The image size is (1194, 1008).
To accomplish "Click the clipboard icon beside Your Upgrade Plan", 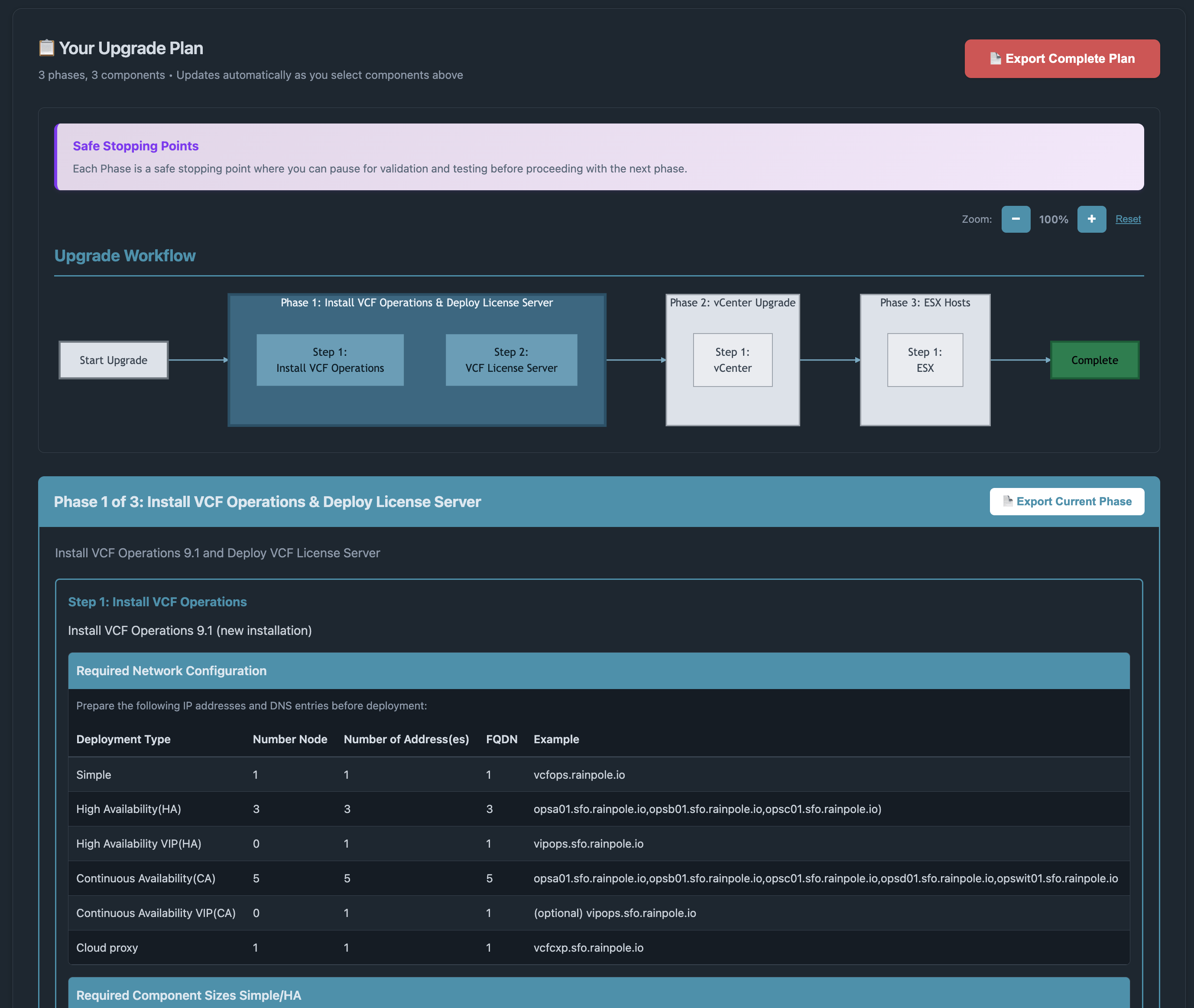I will [x=46, y=47].
